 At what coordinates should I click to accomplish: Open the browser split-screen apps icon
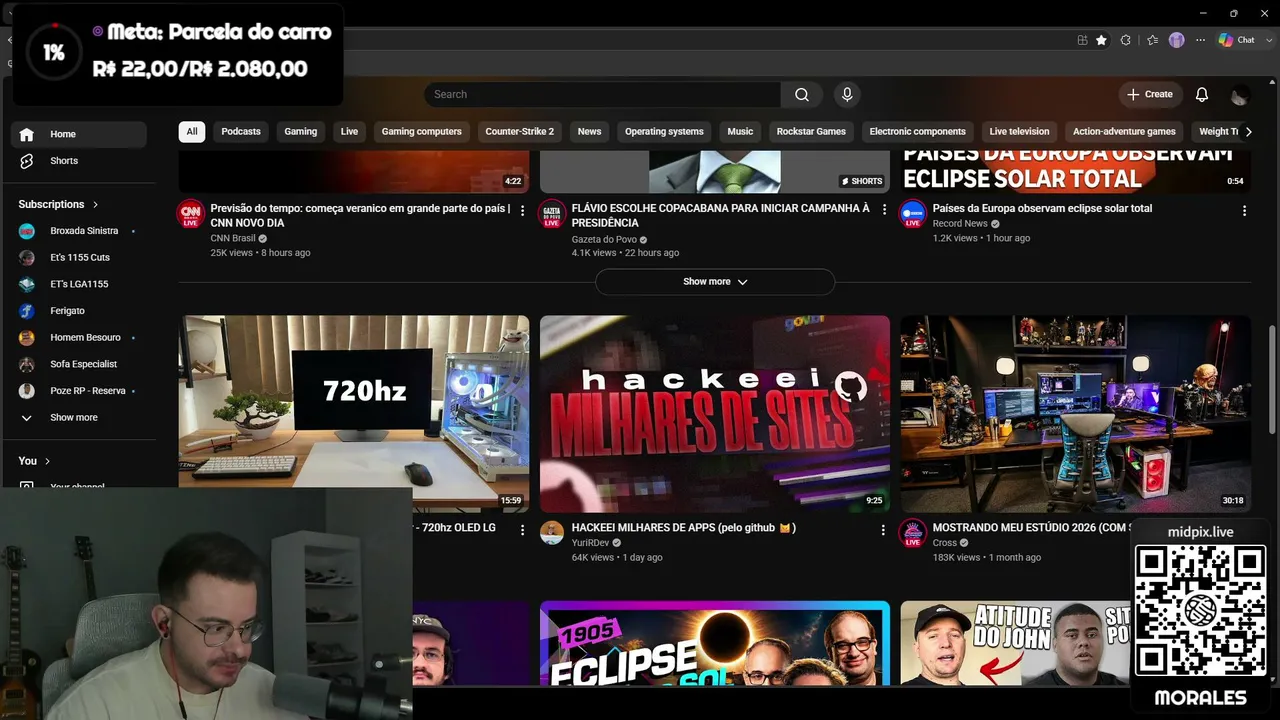coord(1082,40)
